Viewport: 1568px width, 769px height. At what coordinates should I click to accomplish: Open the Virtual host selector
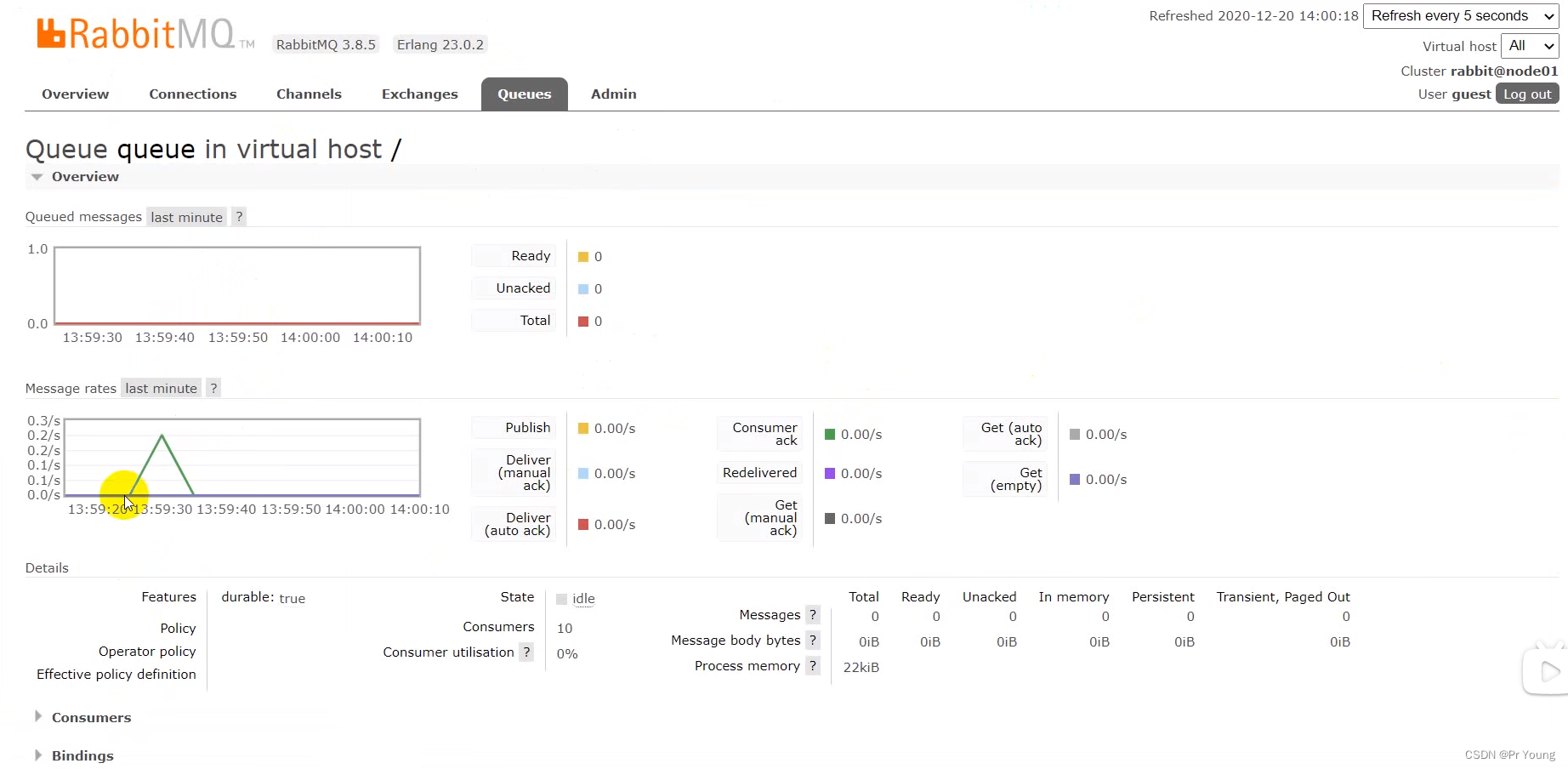[1529, 46]
